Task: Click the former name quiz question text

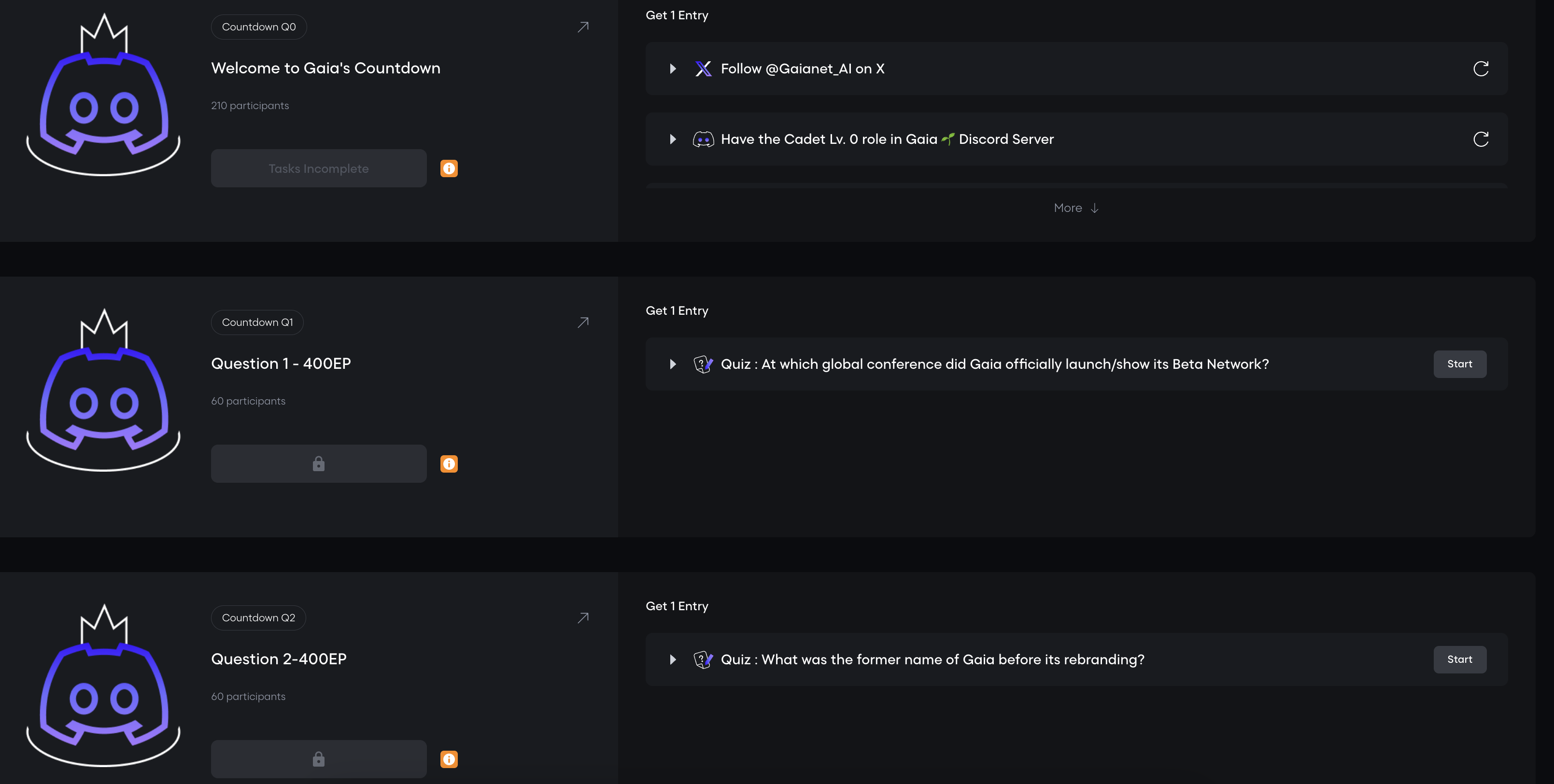Action: pyautogui.click(x=932, y=660)
